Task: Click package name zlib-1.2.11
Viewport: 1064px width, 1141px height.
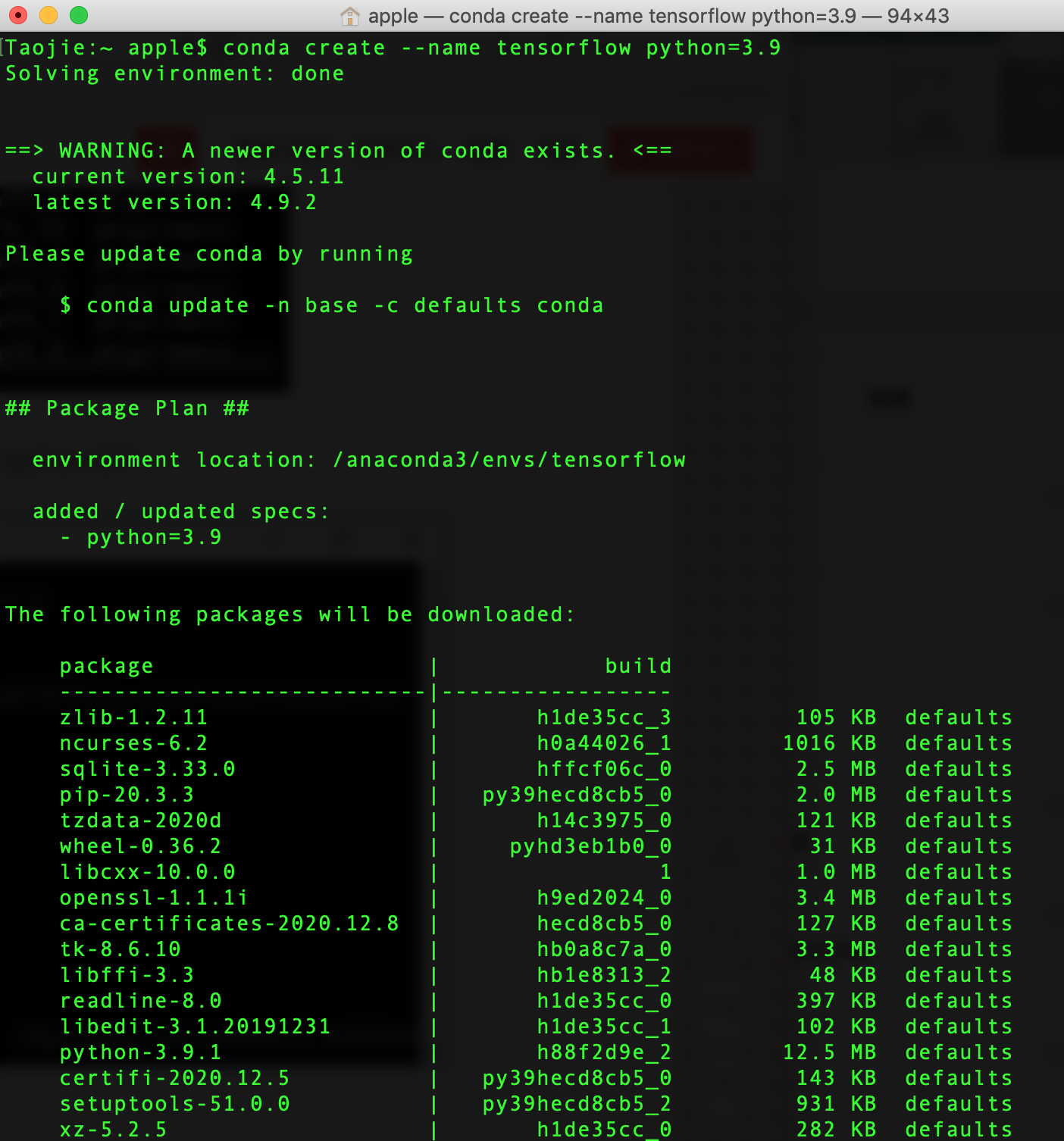Action: (134, 717)
